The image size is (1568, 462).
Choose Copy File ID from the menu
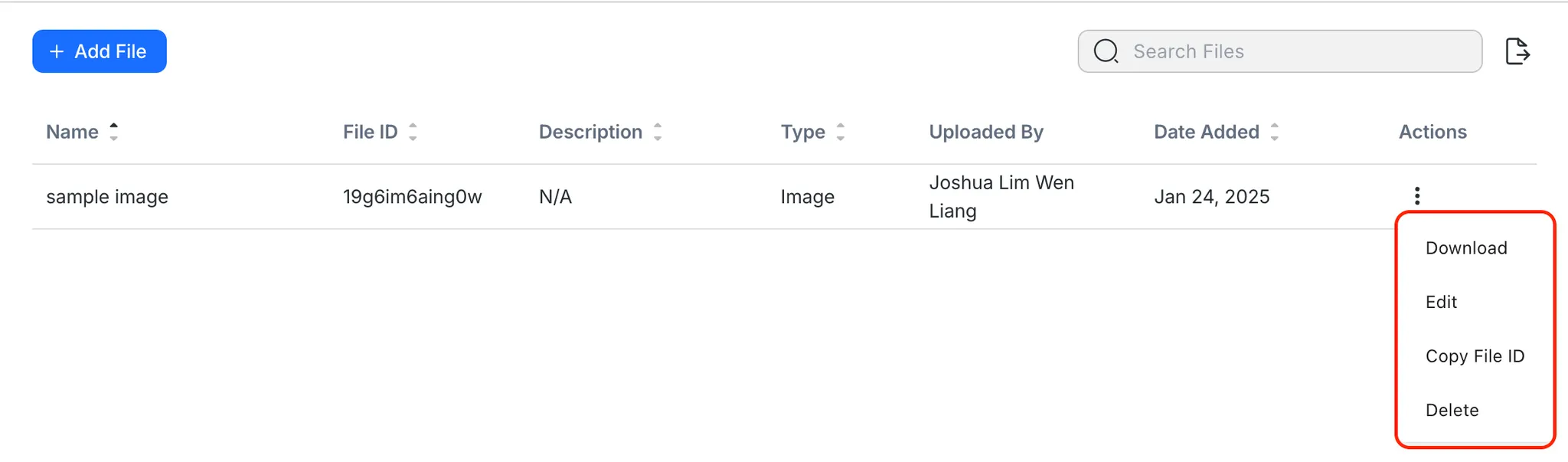pyautogui.click(x=1475, y=356)
